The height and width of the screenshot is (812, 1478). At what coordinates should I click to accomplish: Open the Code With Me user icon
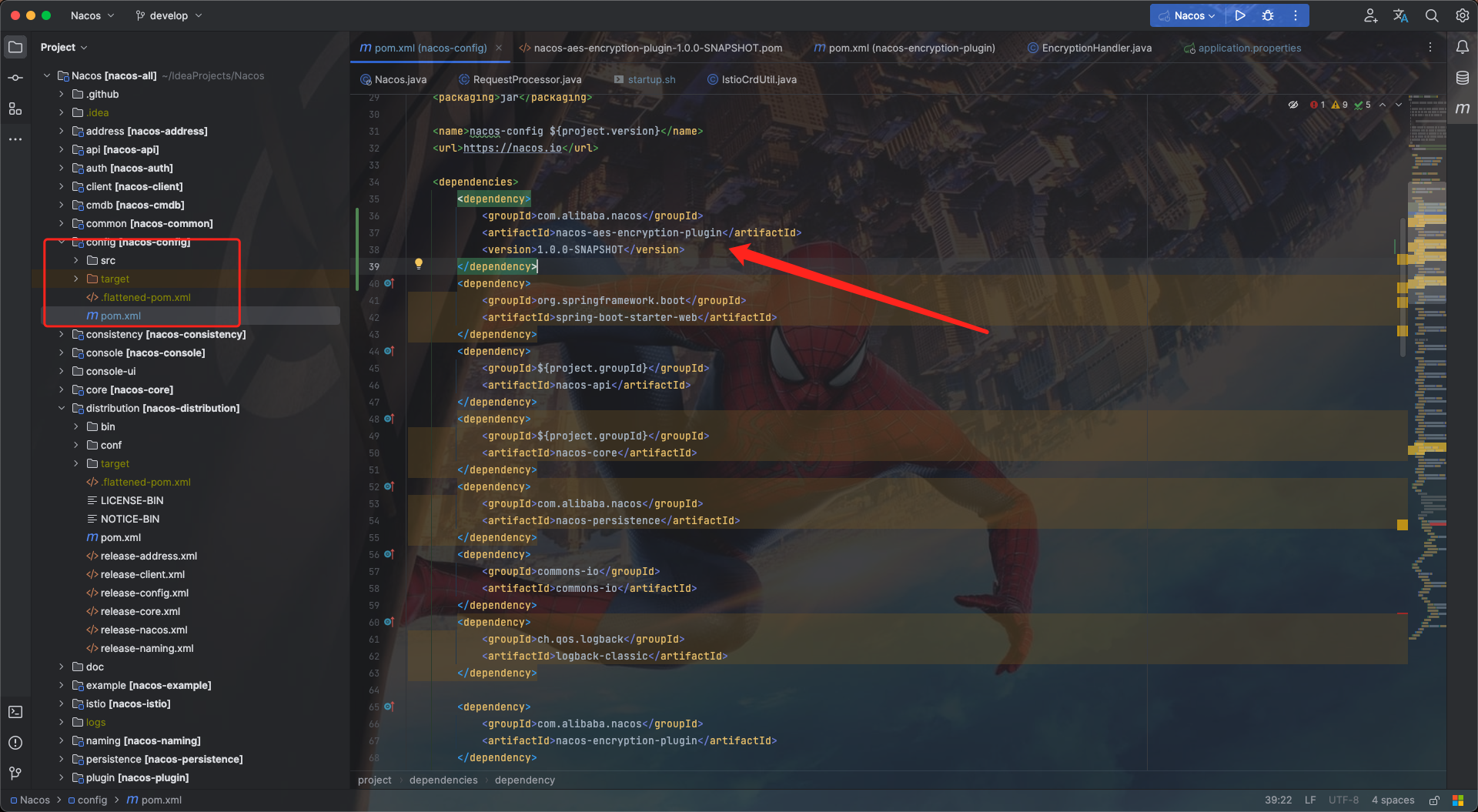1370,15
